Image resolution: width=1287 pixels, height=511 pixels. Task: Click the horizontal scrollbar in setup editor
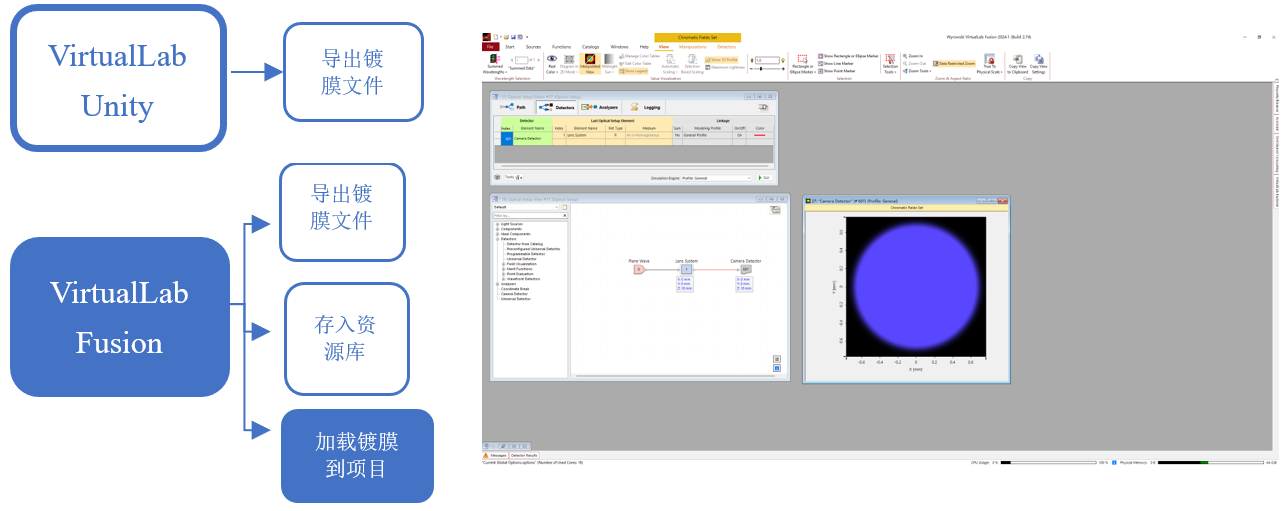pyautogui.click(x=635, y=166)
